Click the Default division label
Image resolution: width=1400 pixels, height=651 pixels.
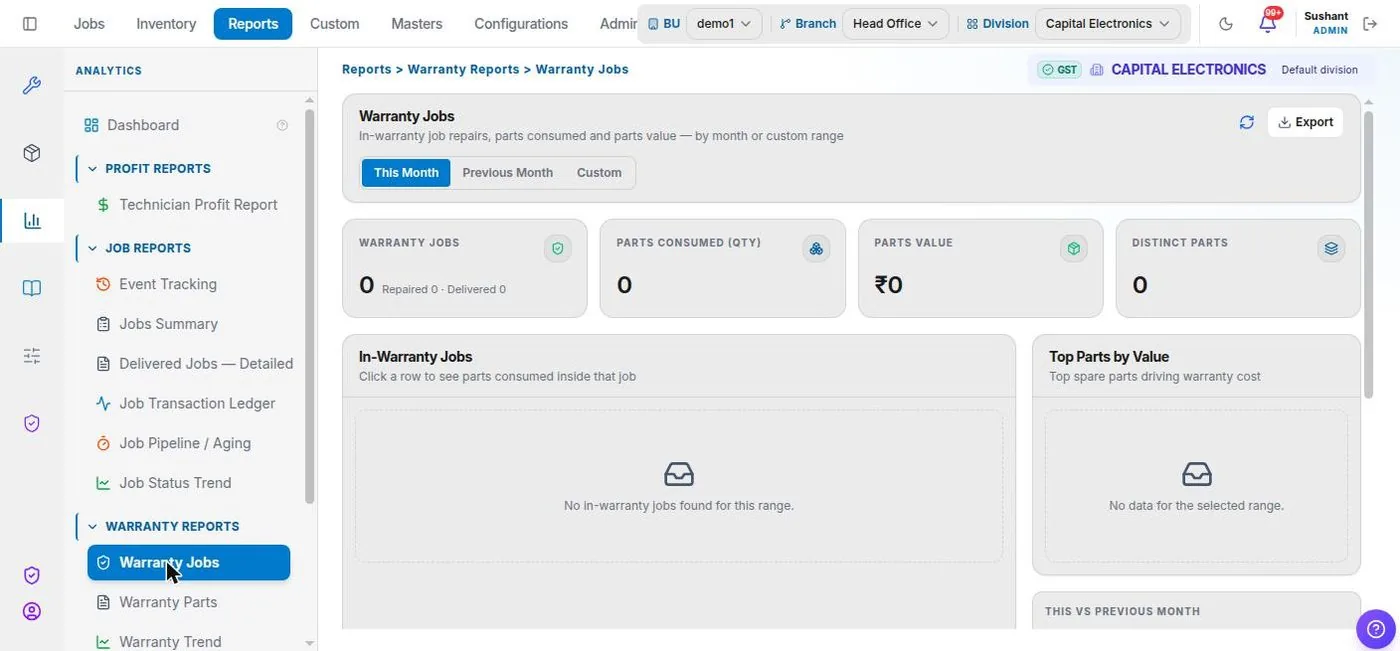tap(1320, 70)
